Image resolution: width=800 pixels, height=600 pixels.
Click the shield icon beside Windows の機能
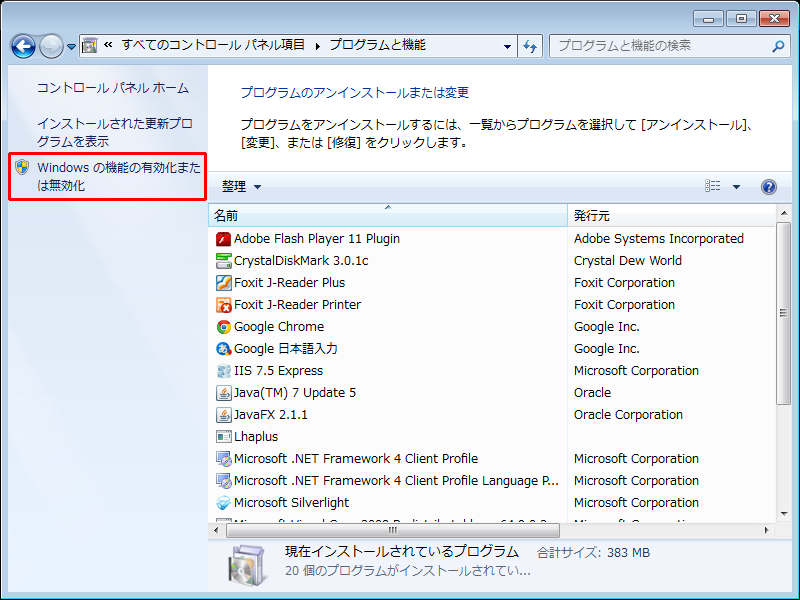(22, 167)
